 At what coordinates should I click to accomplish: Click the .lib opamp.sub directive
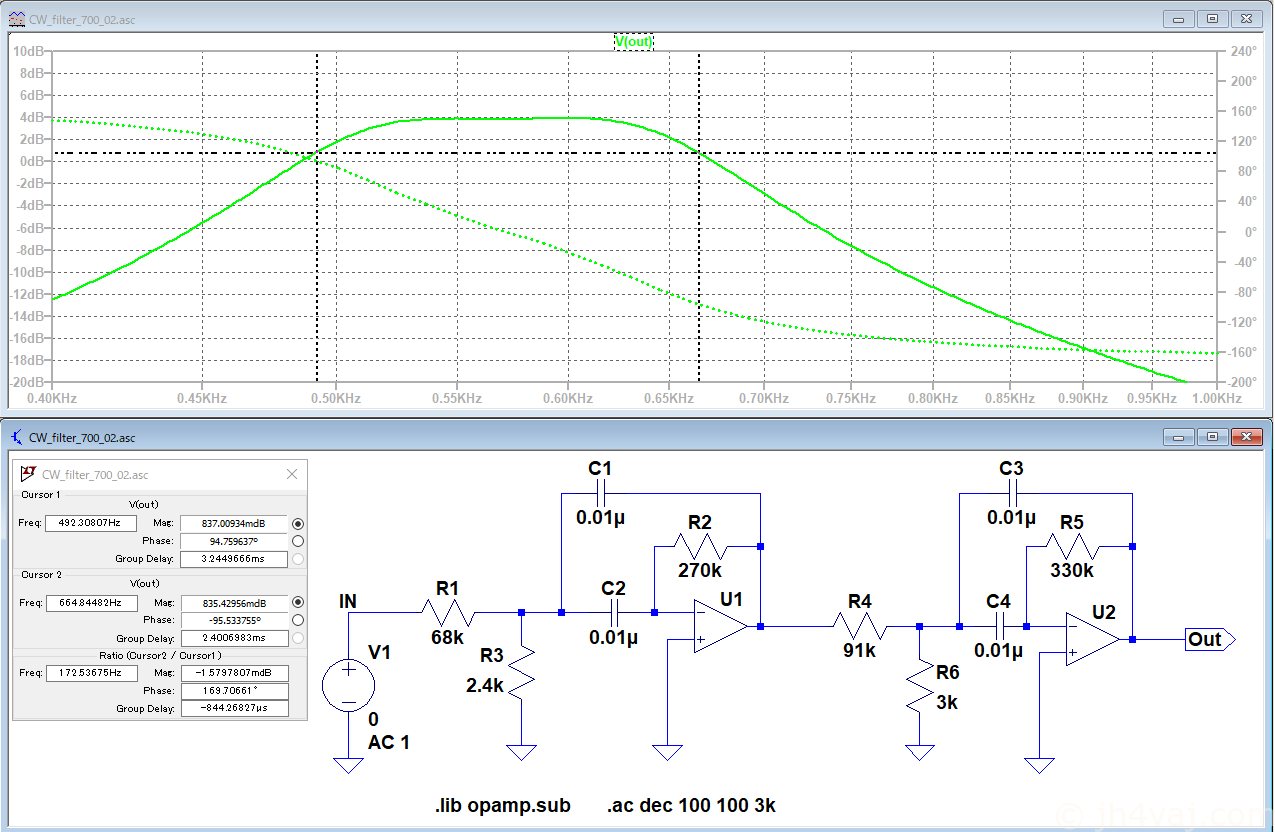click(502, 806)
